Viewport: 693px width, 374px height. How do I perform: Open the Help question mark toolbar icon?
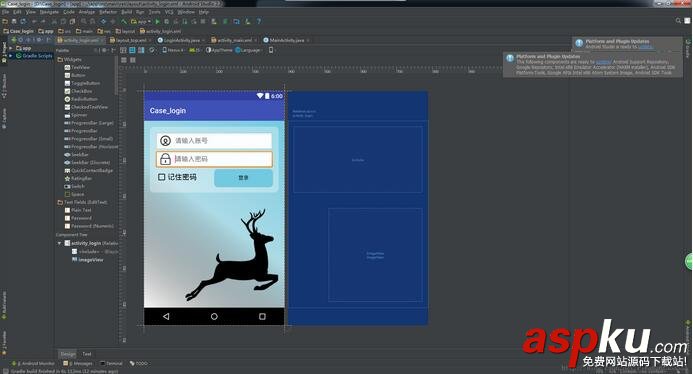259,21
